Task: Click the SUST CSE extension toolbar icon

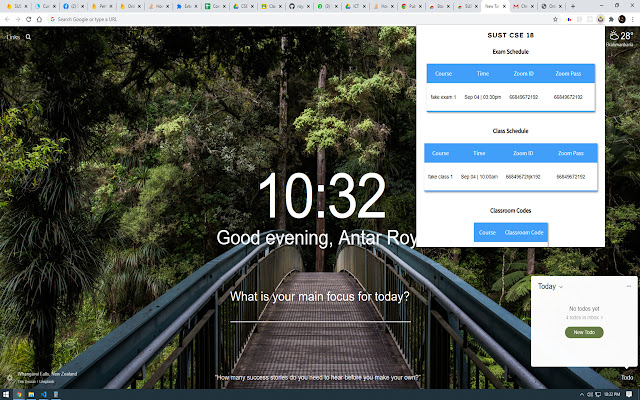Action: coord(600,19)
